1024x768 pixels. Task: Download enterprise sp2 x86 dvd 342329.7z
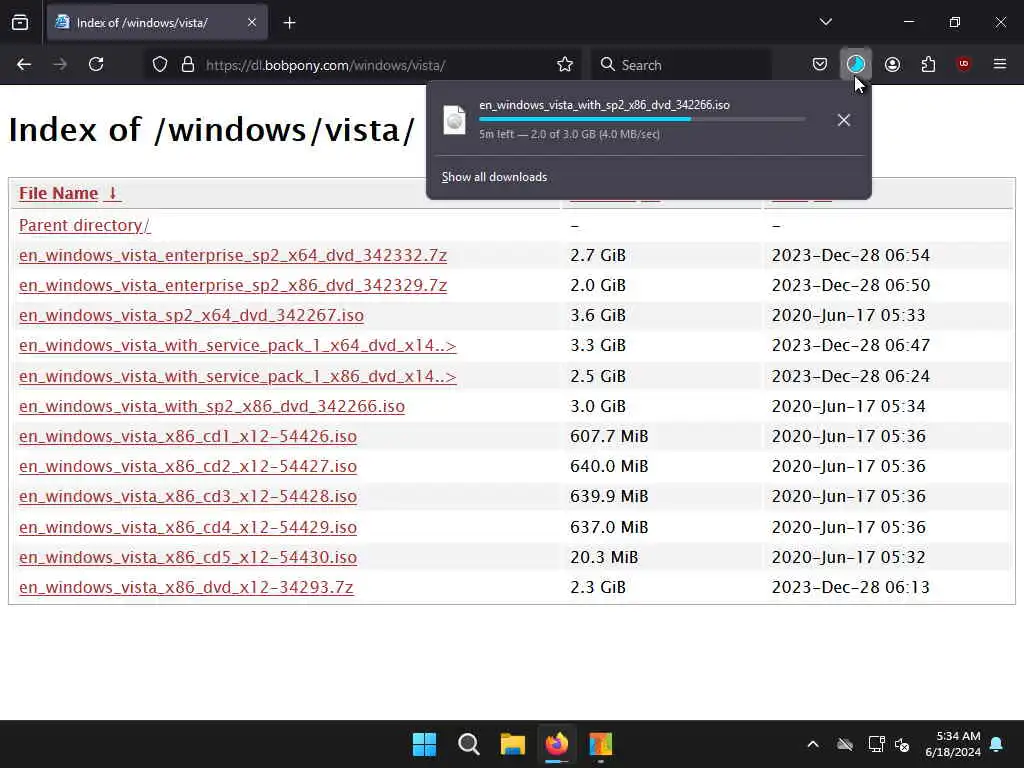click(x=232, y=285)
